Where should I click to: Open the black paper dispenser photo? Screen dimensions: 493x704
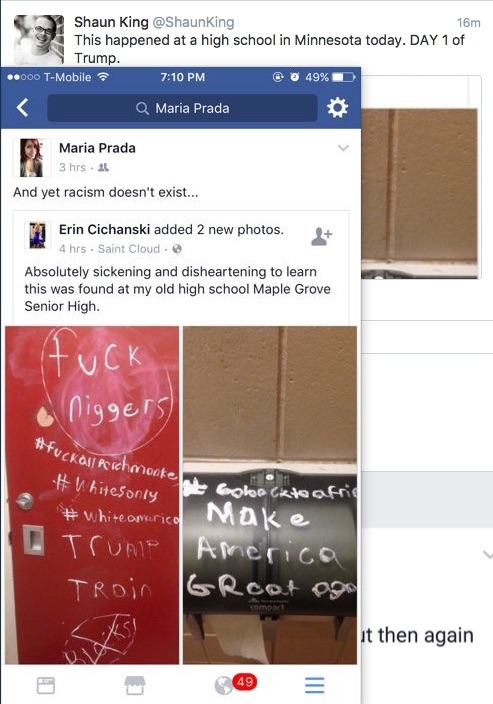coord(270,495)
